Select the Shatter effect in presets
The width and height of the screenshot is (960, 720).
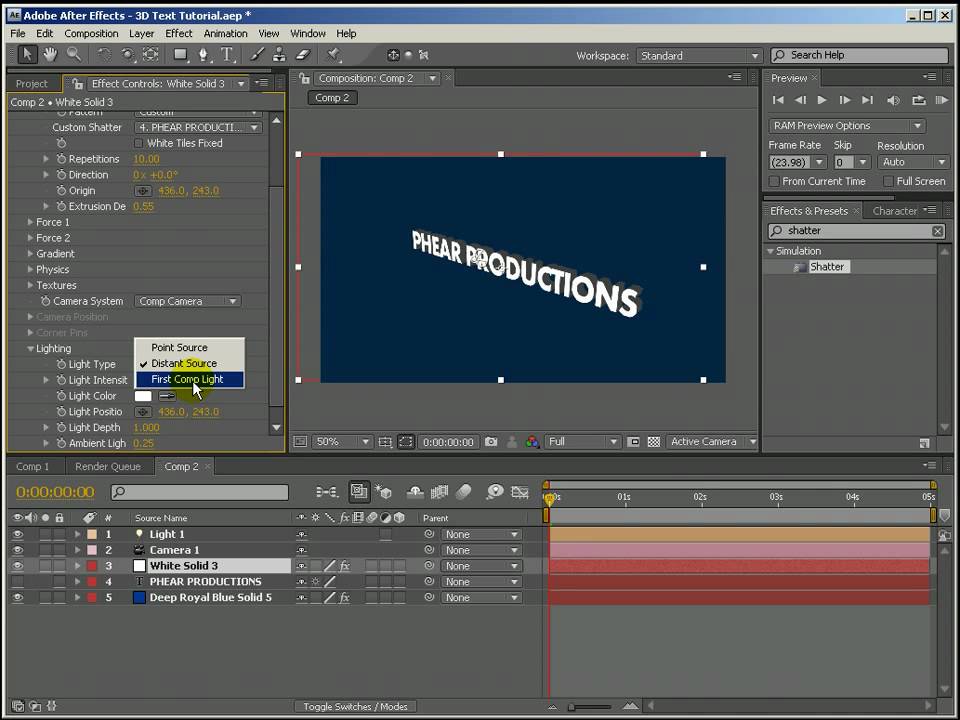pos(827,267)
